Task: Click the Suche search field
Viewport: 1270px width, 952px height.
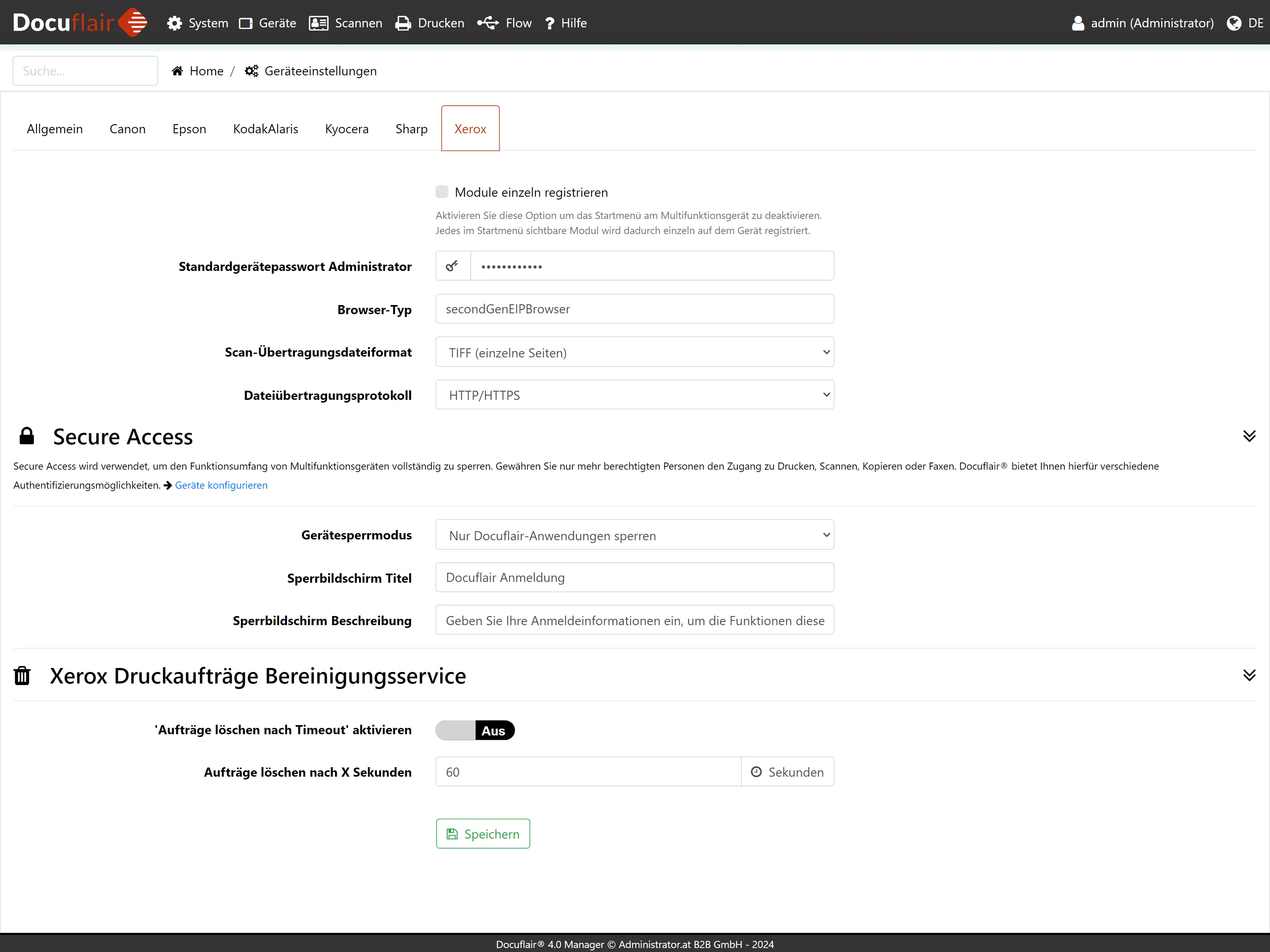Action: click(x=85, y=71)
